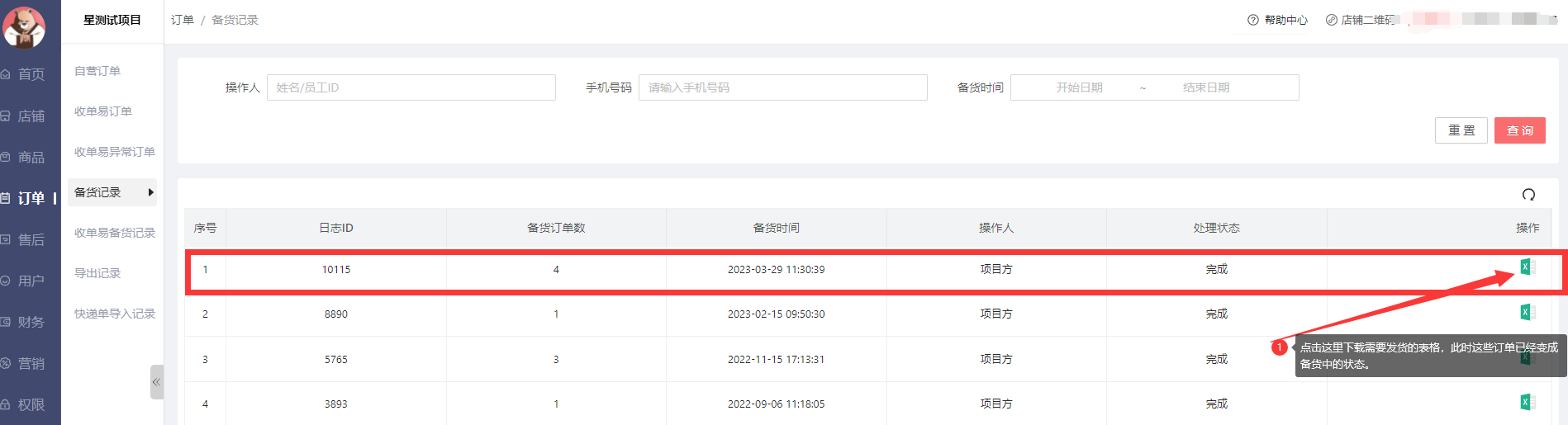
Task: Download Excel file for log ID 10115
Action: [x=1528, y=267]
